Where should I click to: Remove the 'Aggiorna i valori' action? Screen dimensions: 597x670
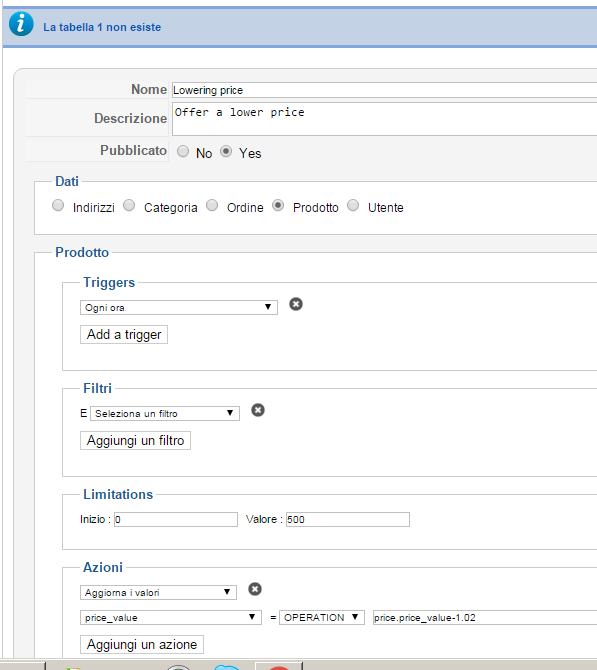[255, 589]
